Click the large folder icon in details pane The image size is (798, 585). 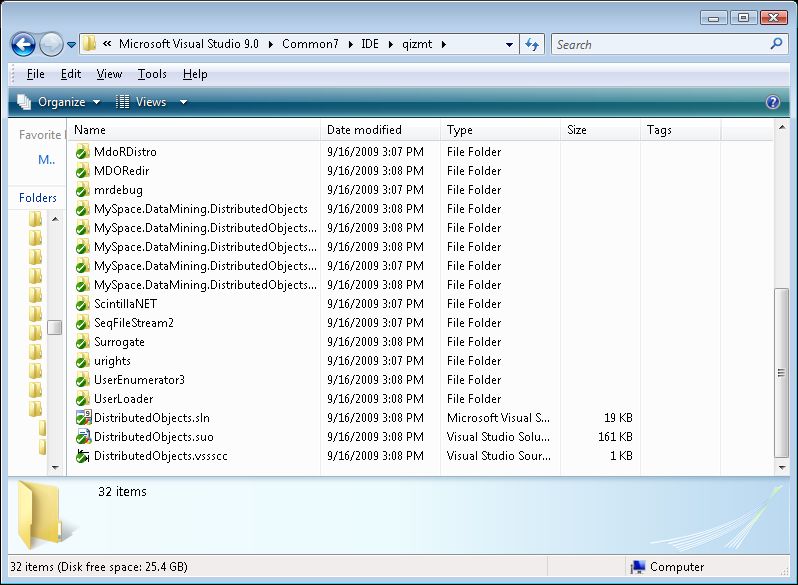(40, 515)
